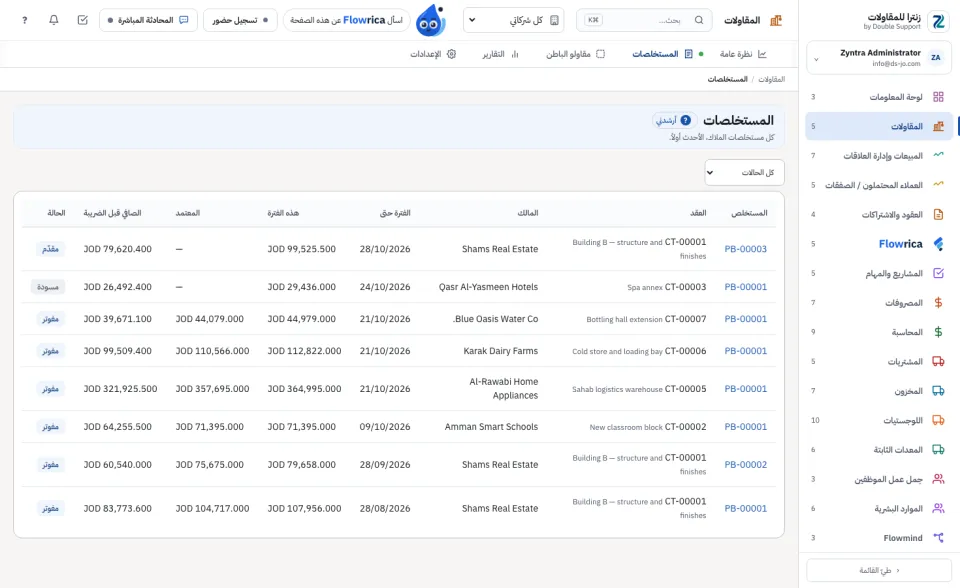Image resolution: width=960 pixels, height=588 pixels.
Task: Click the search input field
Action: (644, 20)
